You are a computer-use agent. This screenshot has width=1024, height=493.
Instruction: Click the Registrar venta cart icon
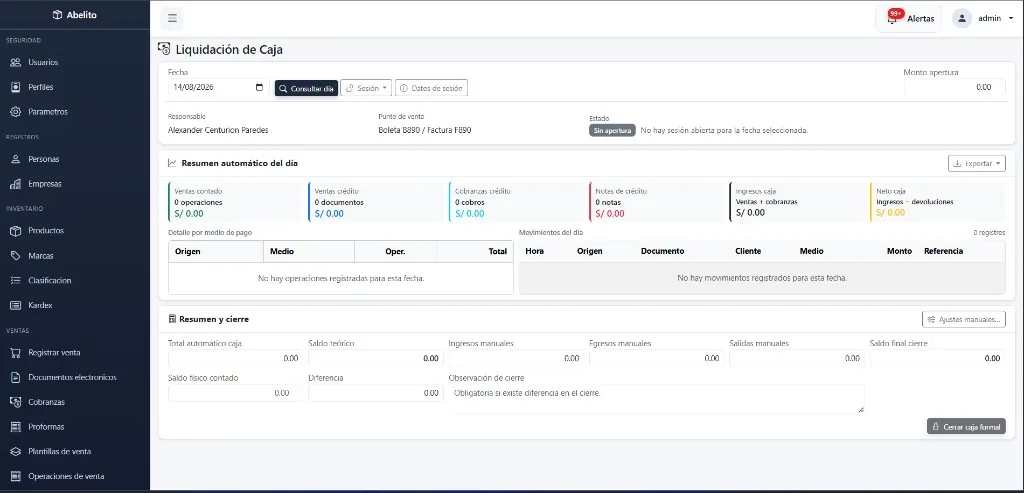pyautogui.click(x=16, y=353)
